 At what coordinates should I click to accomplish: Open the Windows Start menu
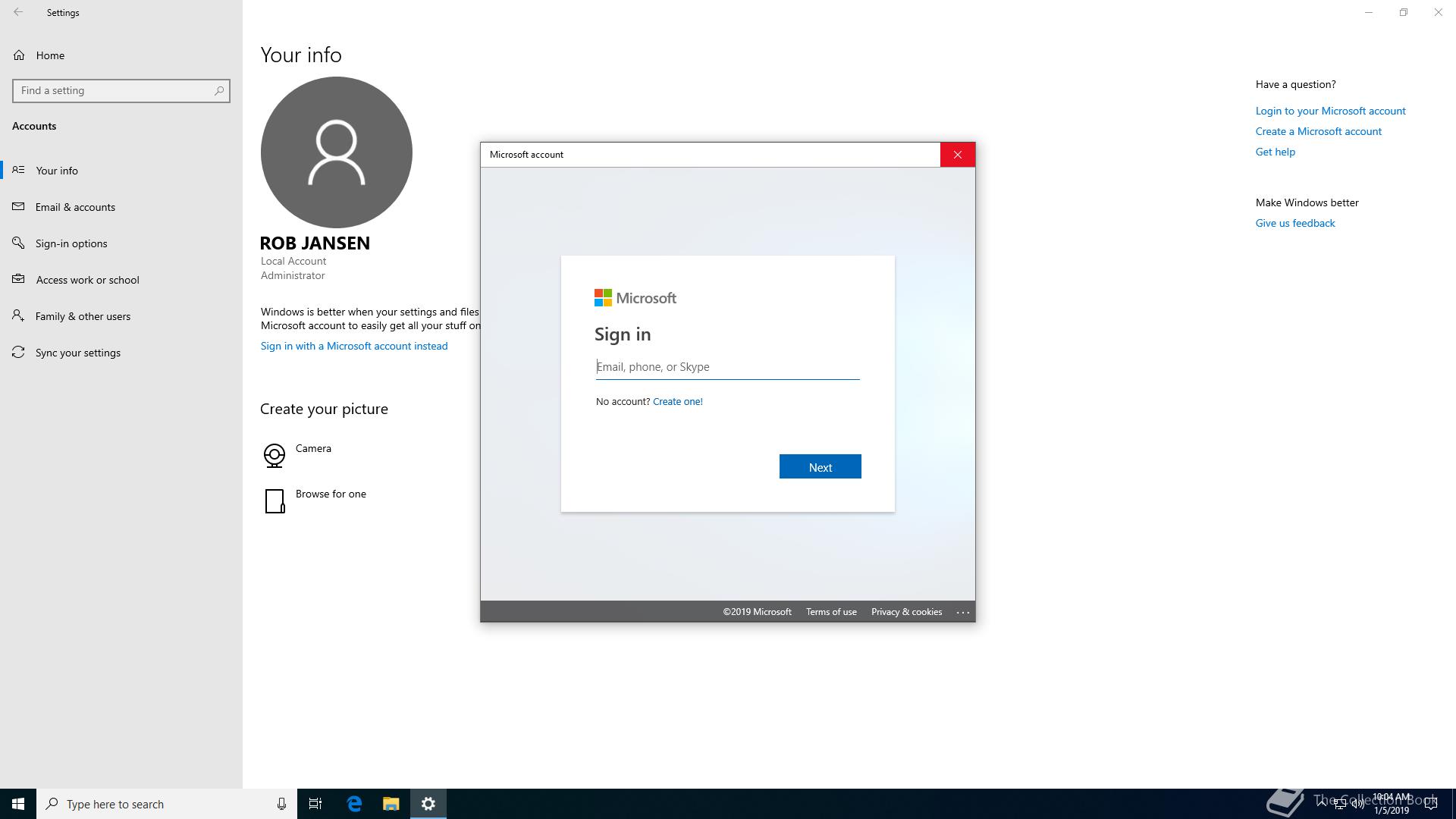[x=18, y=804]
